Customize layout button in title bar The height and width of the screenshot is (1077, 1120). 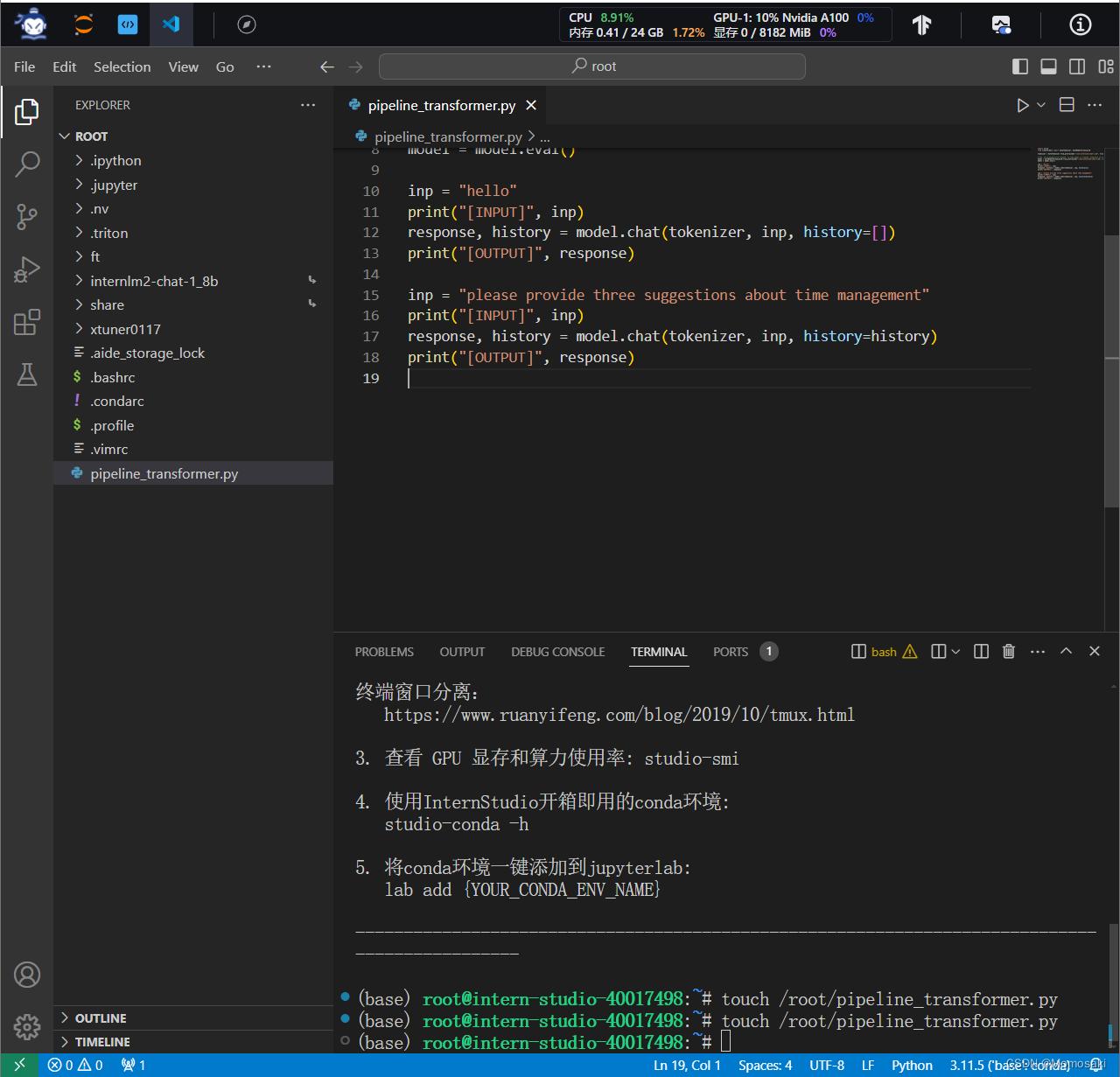click(1106, 66)
